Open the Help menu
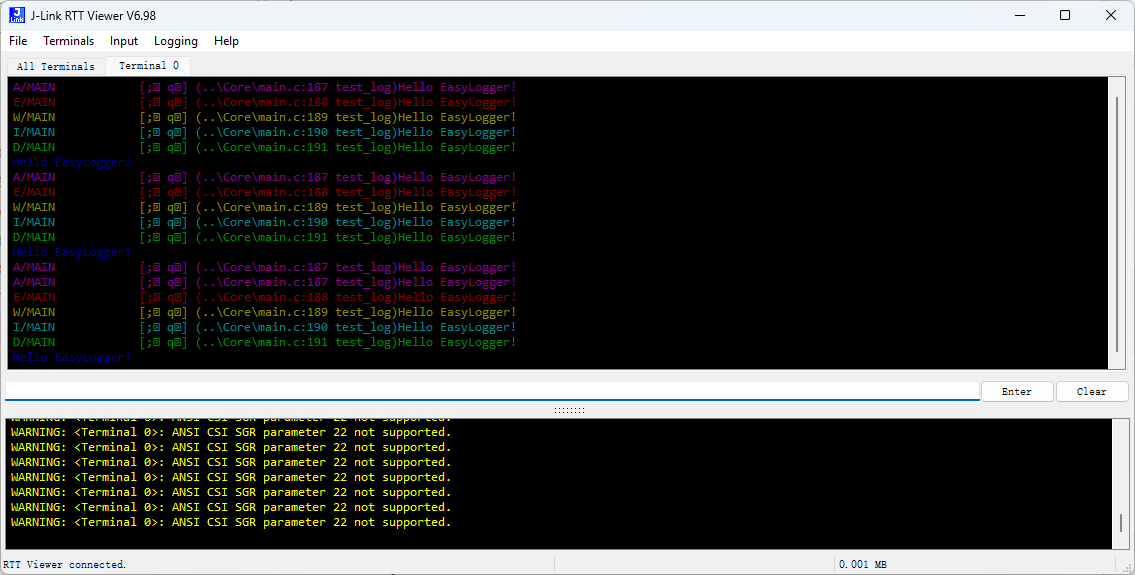The width and height of the screenshot is (1135, 575). (226, 41)
